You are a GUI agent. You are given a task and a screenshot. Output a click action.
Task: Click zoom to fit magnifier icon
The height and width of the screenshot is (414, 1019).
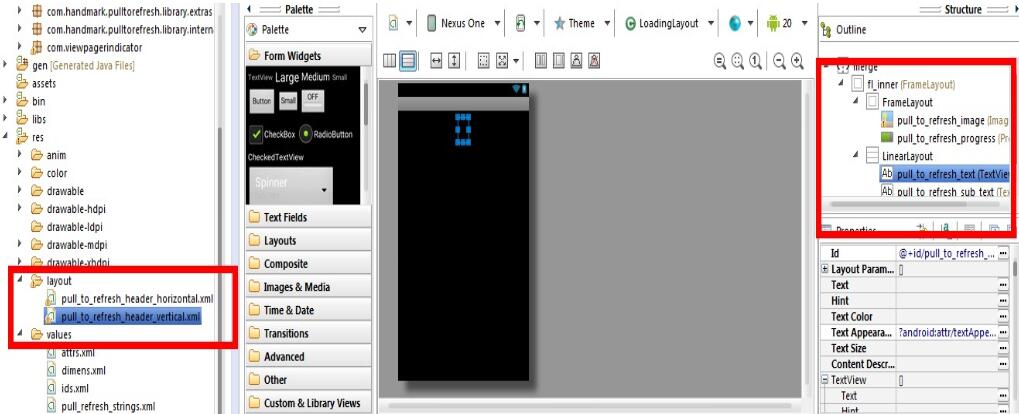point(720,61)
